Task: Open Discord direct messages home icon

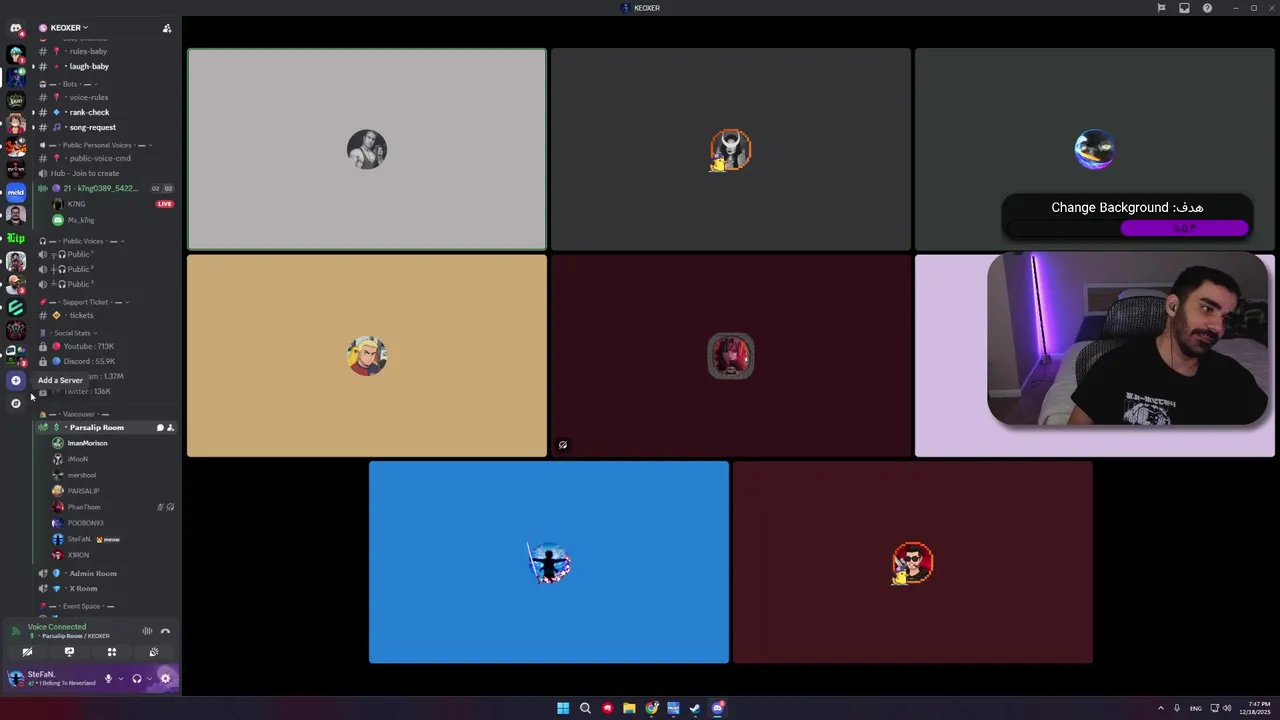Action: [15, 28]
